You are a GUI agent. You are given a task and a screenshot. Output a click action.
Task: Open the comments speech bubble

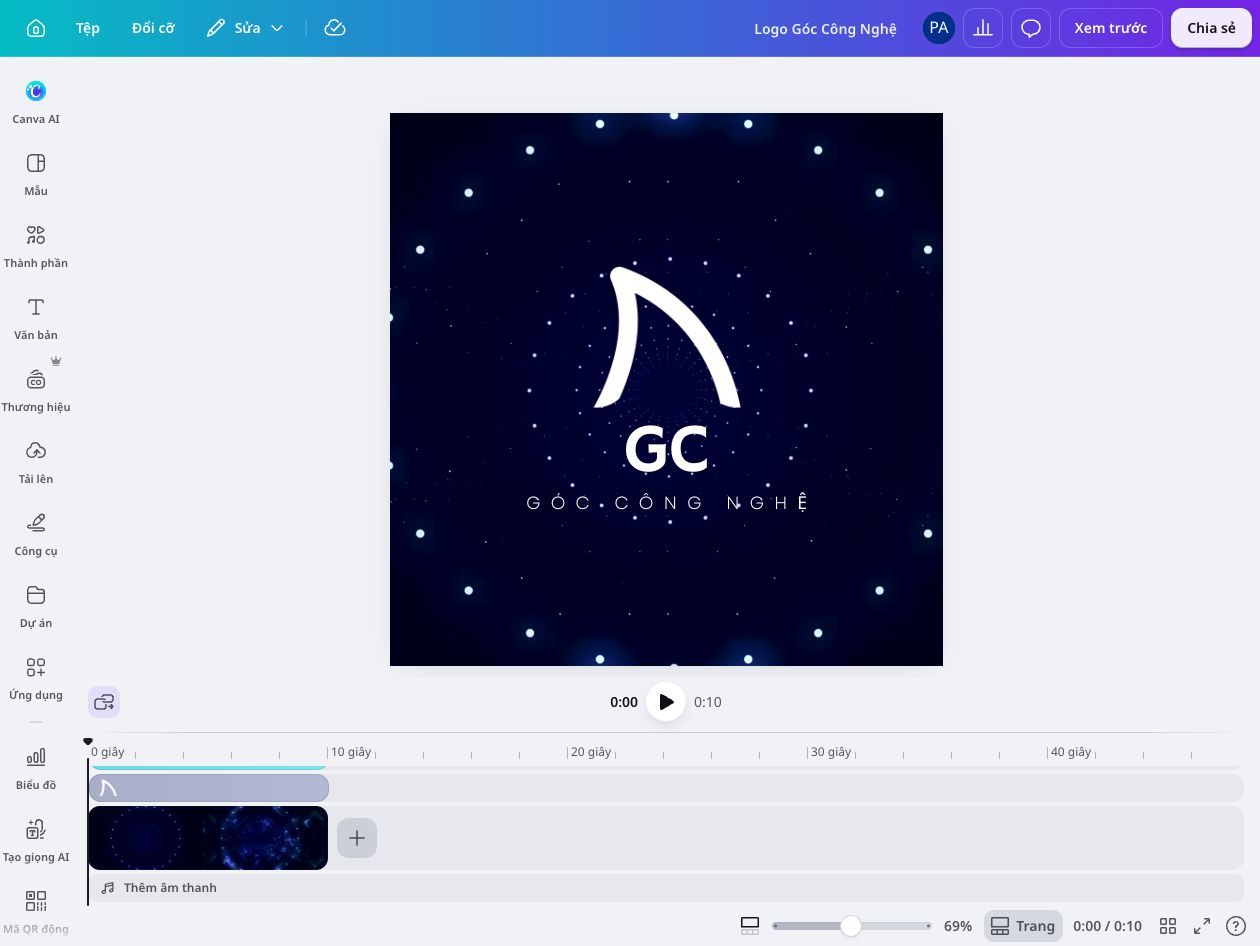click(x=1031, y=28)
